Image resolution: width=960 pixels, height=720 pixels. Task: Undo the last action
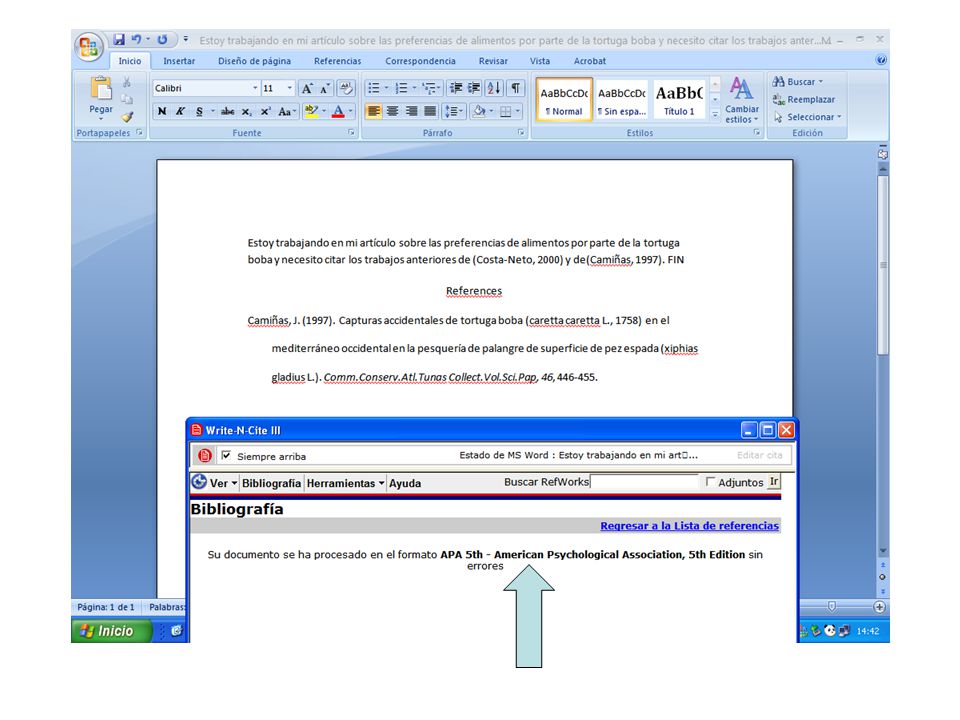point(137,40)
